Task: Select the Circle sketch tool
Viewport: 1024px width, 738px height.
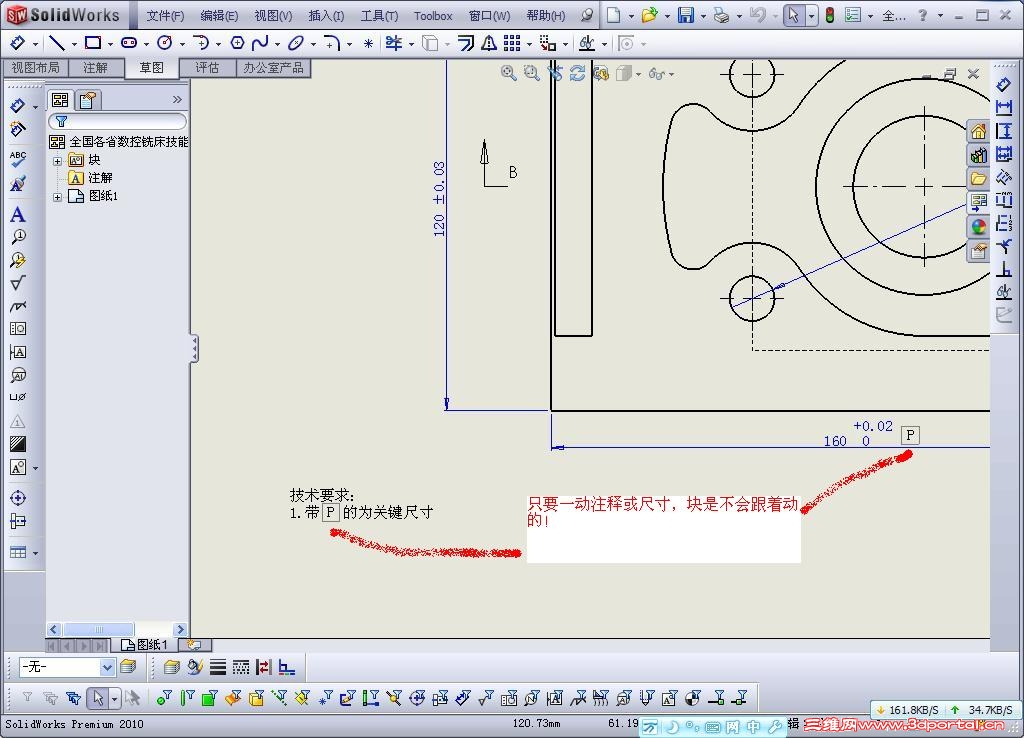Action: coord(165,43)
